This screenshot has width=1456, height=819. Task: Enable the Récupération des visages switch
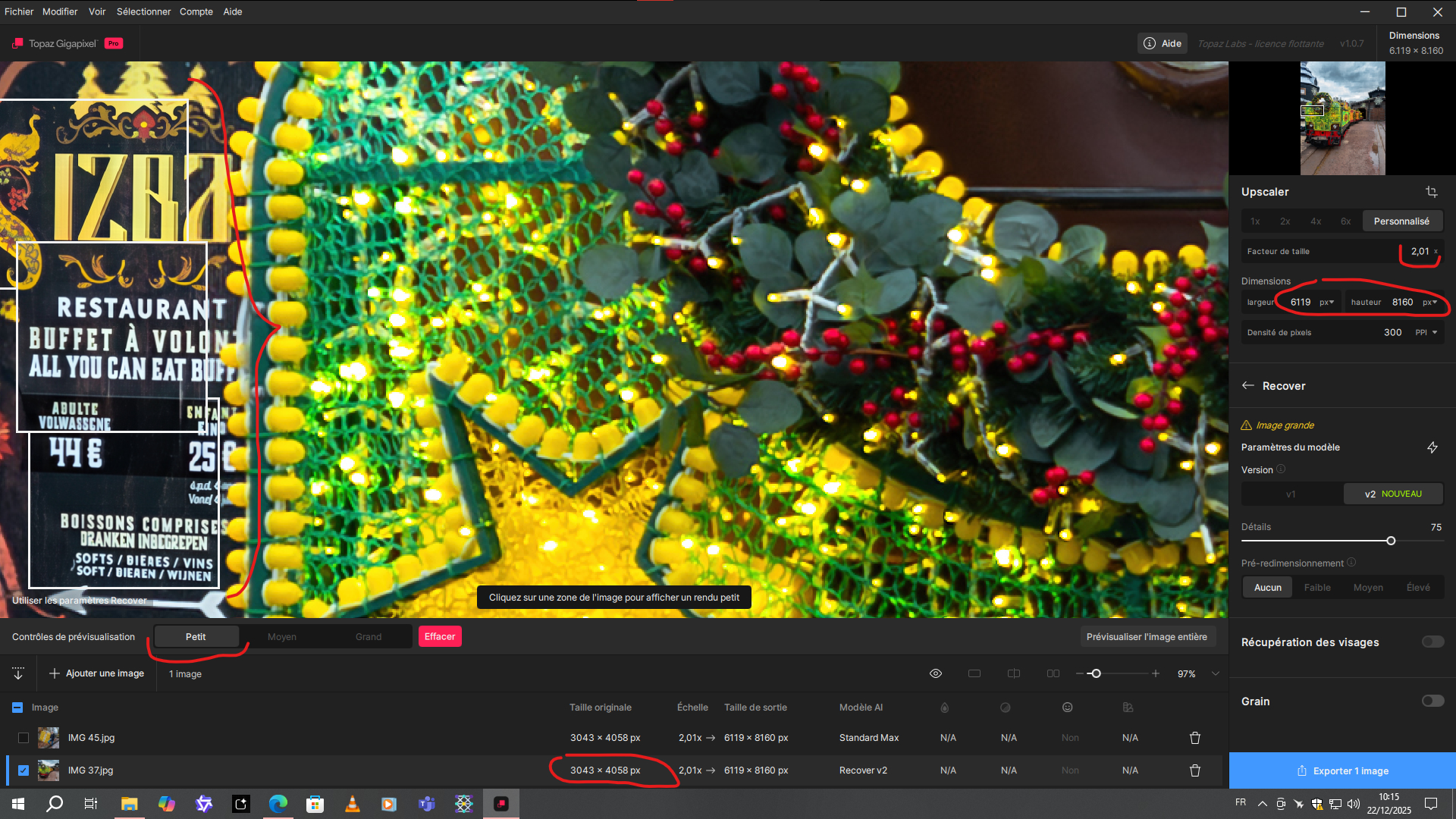point(1432,642)
